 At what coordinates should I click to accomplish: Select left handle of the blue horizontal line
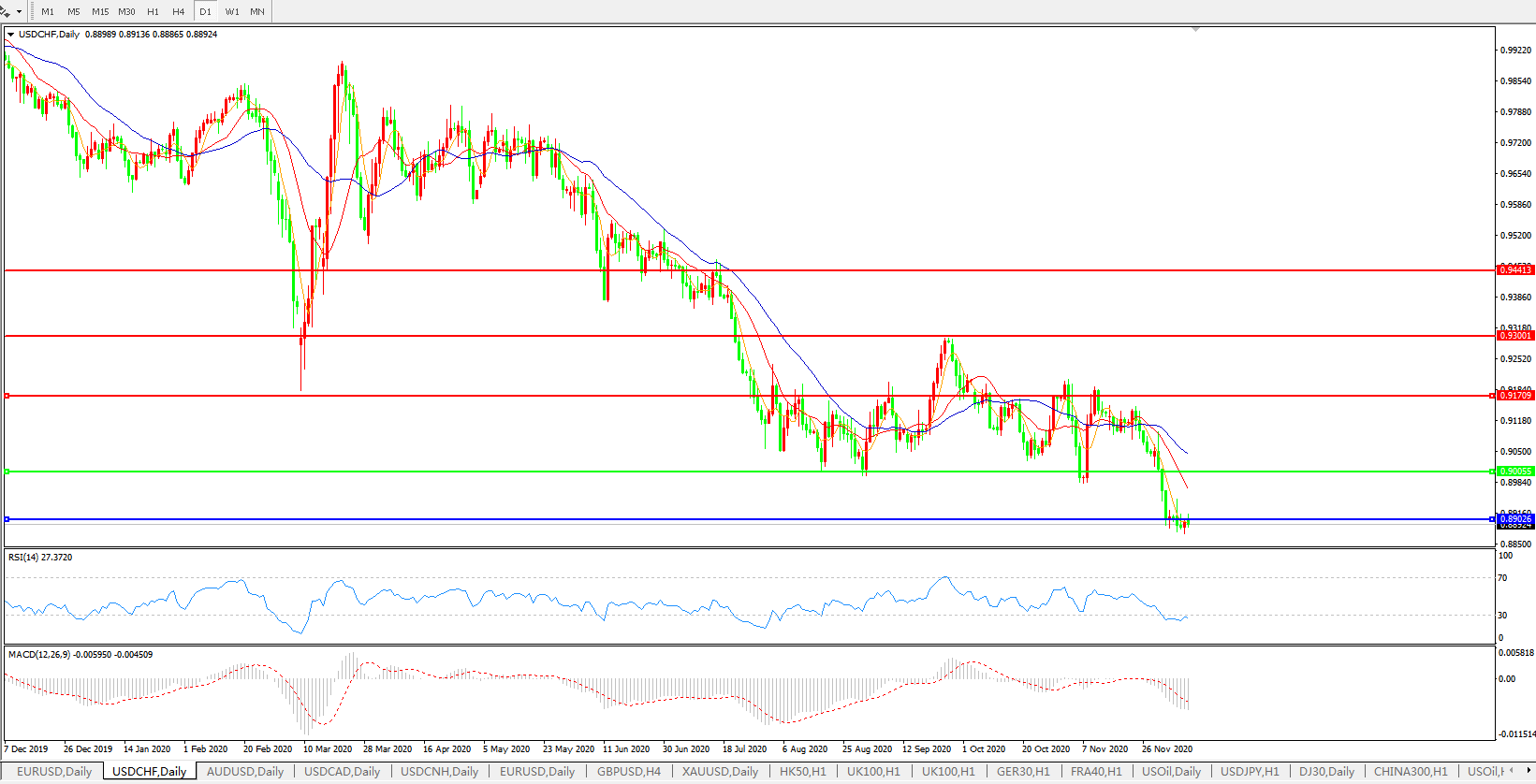(7, 519)
